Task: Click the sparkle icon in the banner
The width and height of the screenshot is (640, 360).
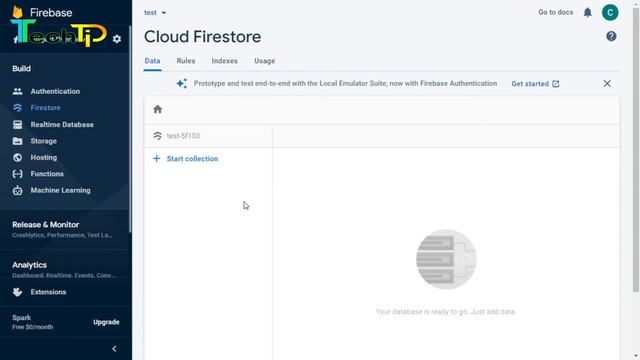Action: (x=182, y=83)
